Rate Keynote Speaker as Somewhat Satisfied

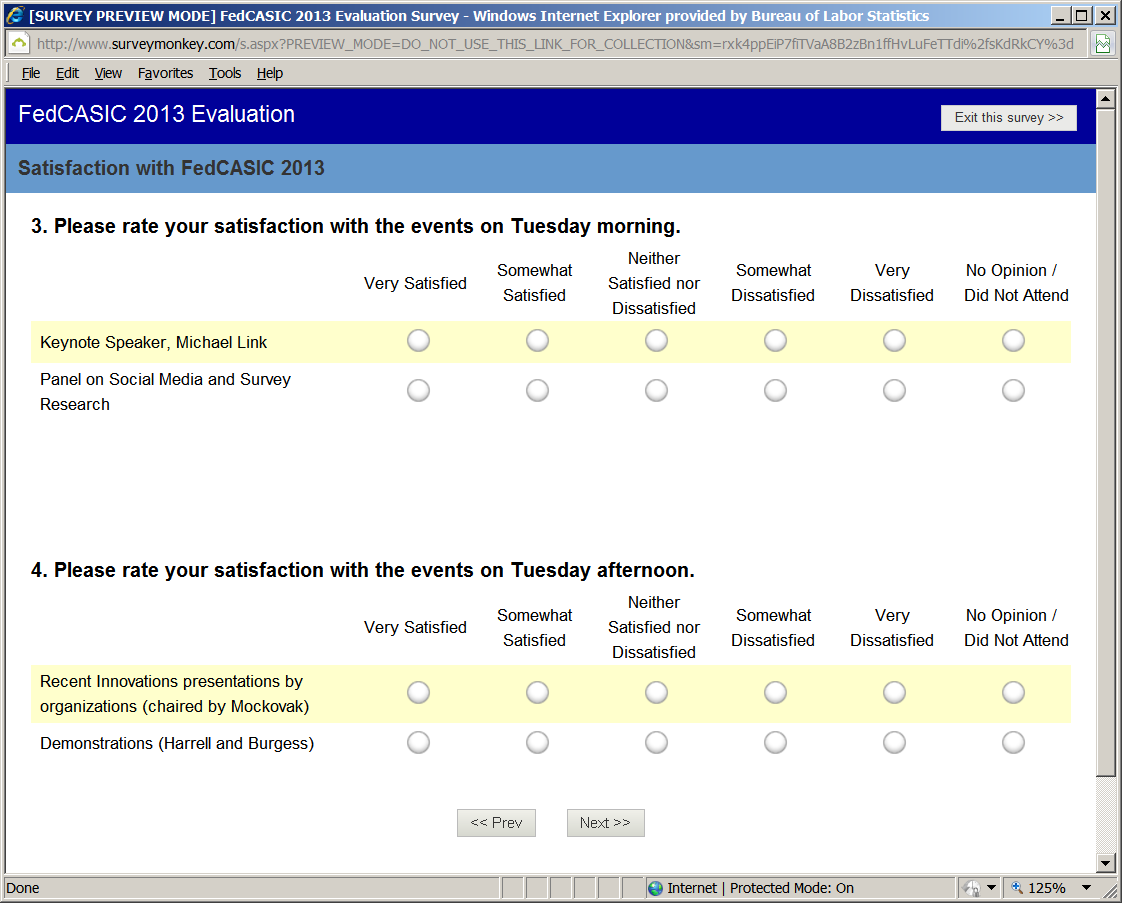(x=537, y=341)
